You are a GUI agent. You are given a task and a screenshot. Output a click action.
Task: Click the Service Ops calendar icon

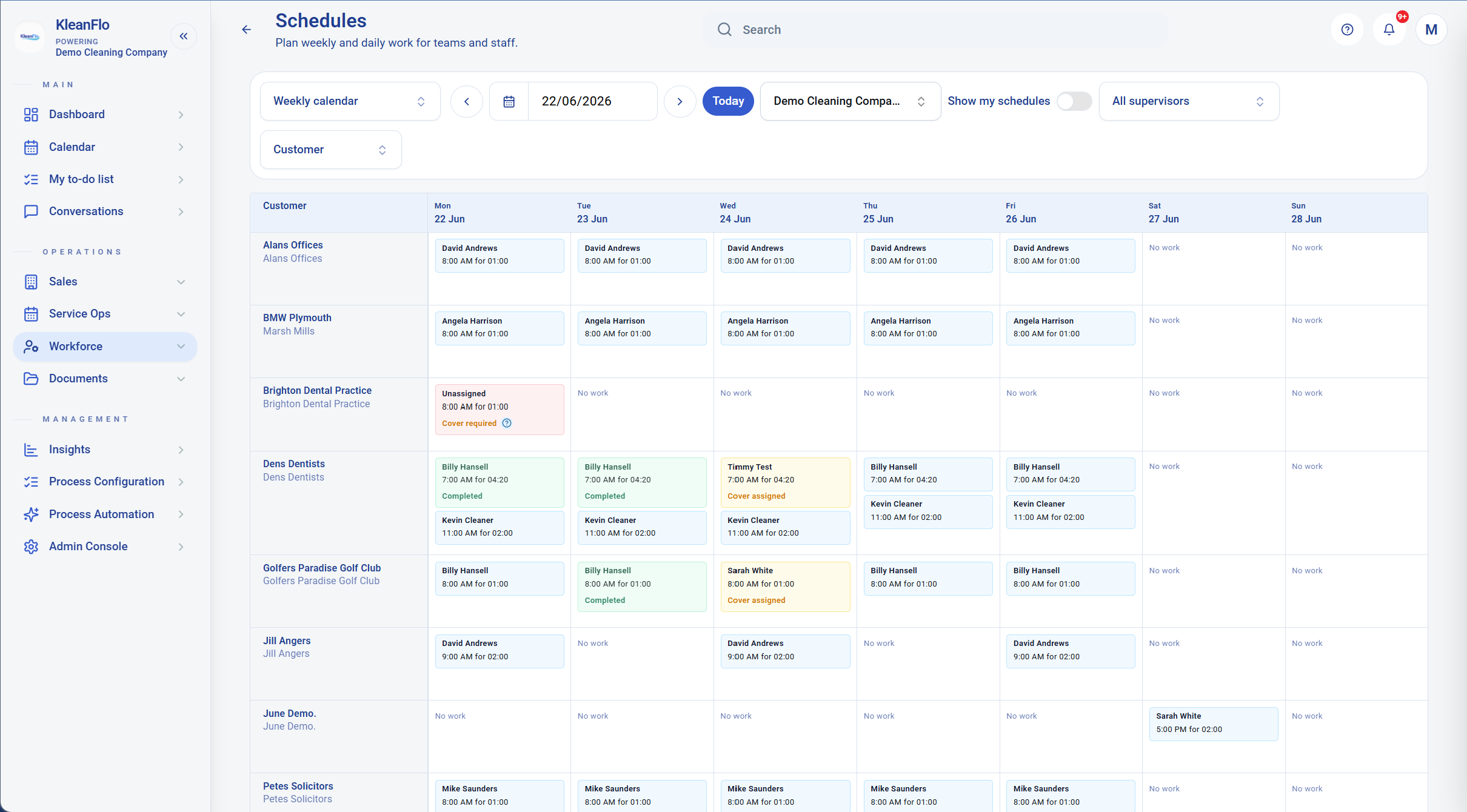click(31, 314)
